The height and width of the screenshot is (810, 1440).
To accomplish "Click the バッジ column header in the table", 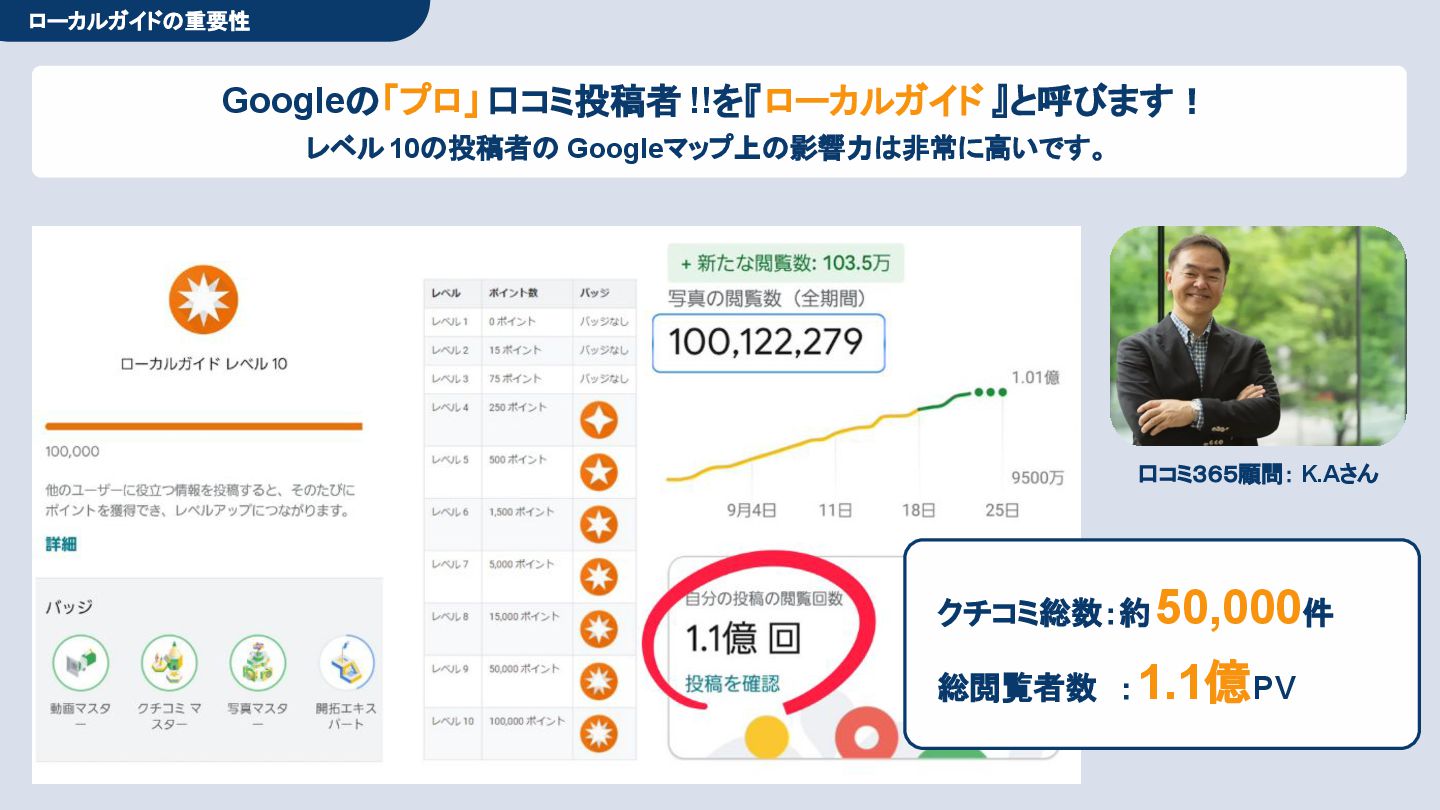I will point(595,293).
